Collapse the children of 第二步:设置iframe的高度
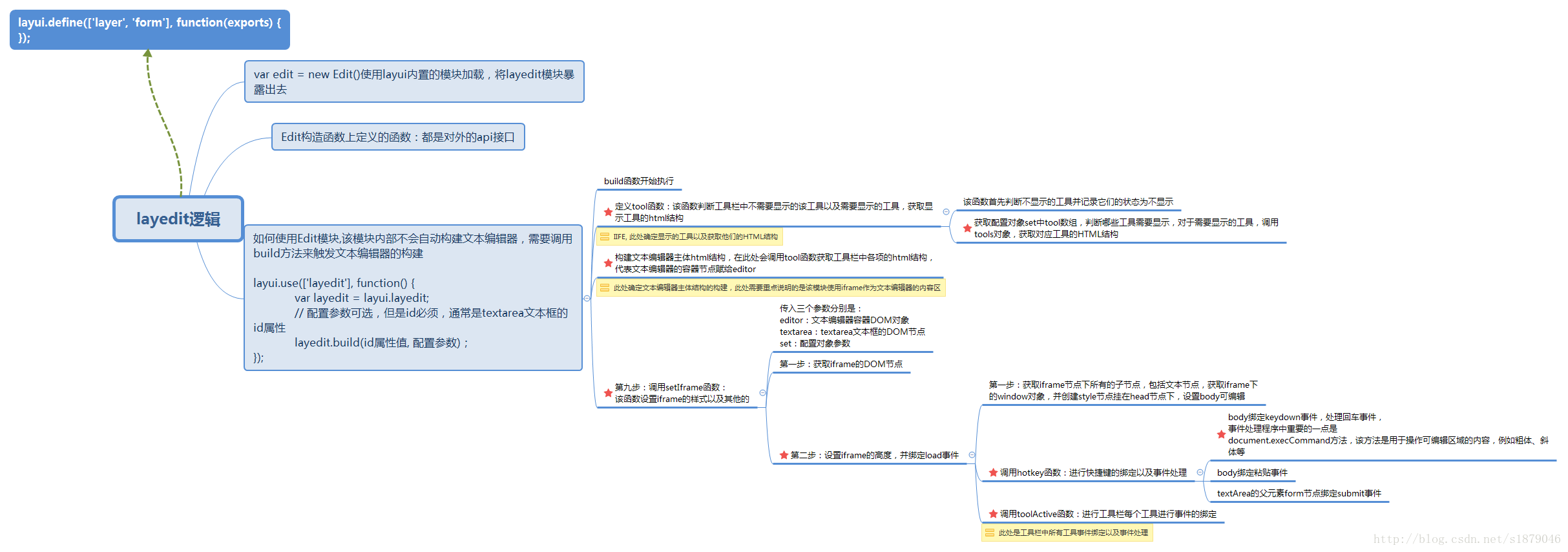This screenshot has height=552, width=1568. pos(972,455)
